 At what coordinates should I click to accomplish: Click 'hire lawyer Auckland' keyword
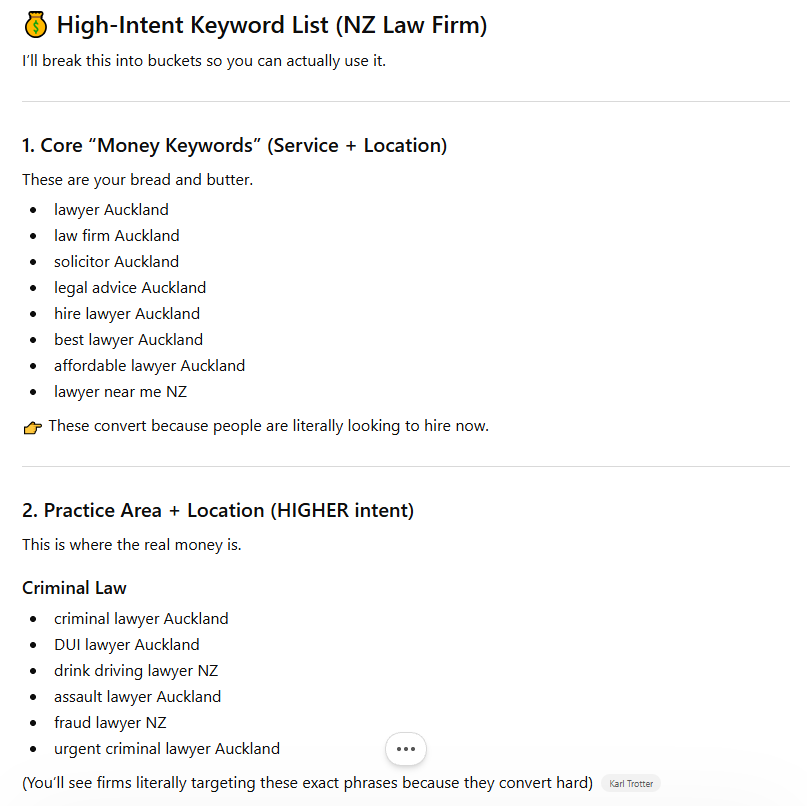tap(127, 313)
